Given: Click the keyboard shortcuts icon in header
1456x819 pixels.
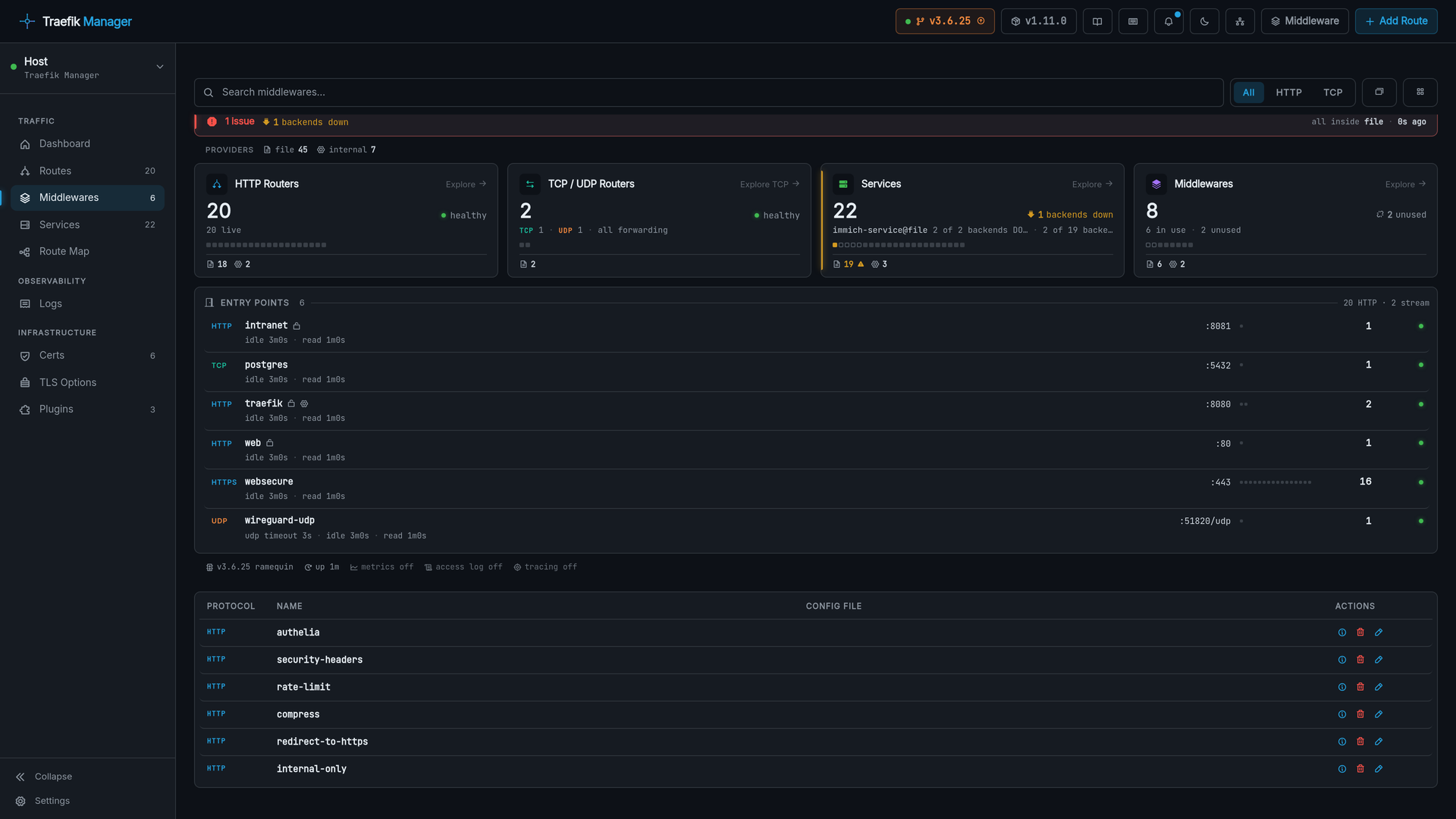Looking at the screenshot, I should point(1133,21).
